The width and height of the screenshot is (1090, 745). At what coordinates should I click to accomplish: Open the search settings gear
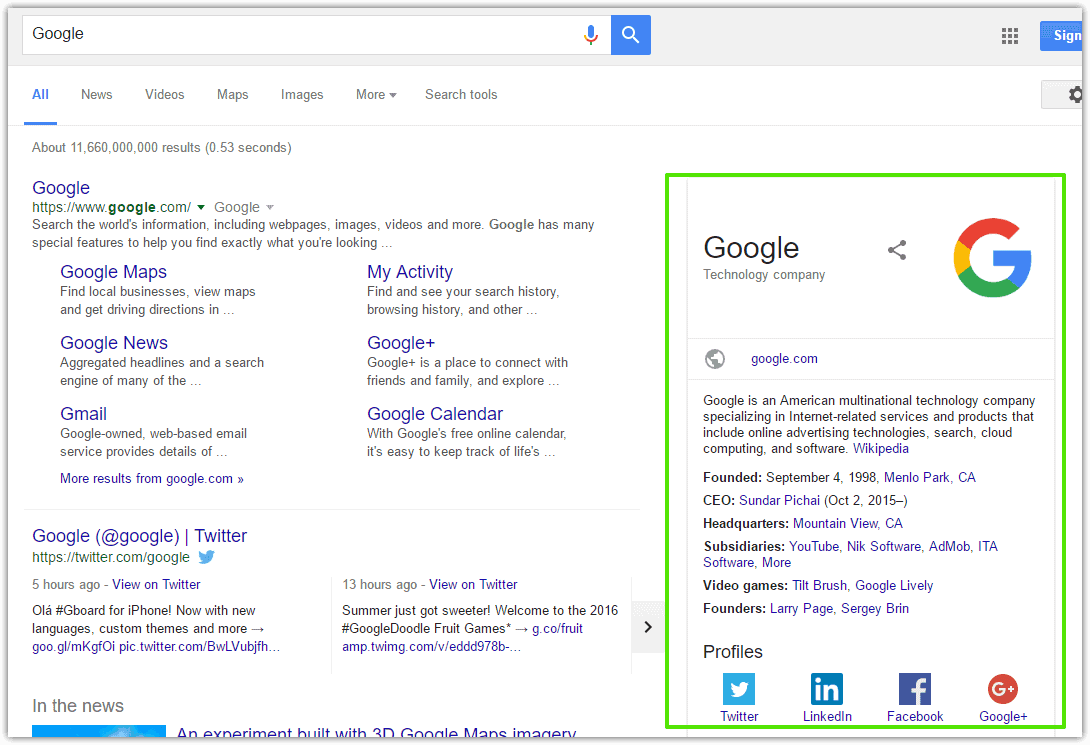(1075, 94)
